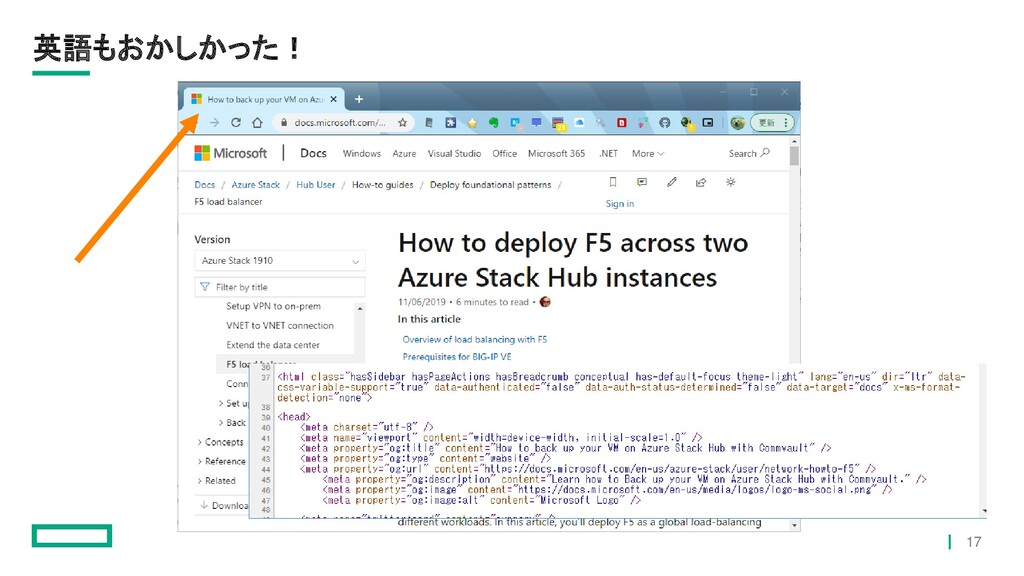Image resolution: width=1024 pixels, height=576 pixels.
Task: Click the padlock site info icon
Action: tap(284, 122)
